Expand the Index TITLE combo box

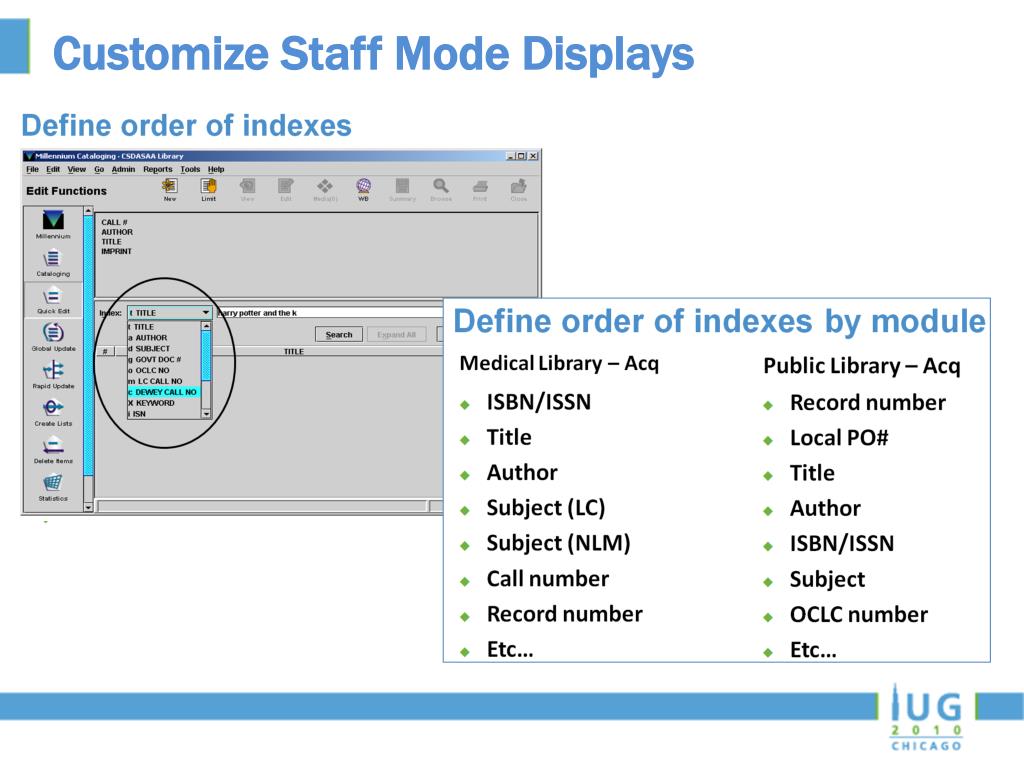(x=170, y=313)
